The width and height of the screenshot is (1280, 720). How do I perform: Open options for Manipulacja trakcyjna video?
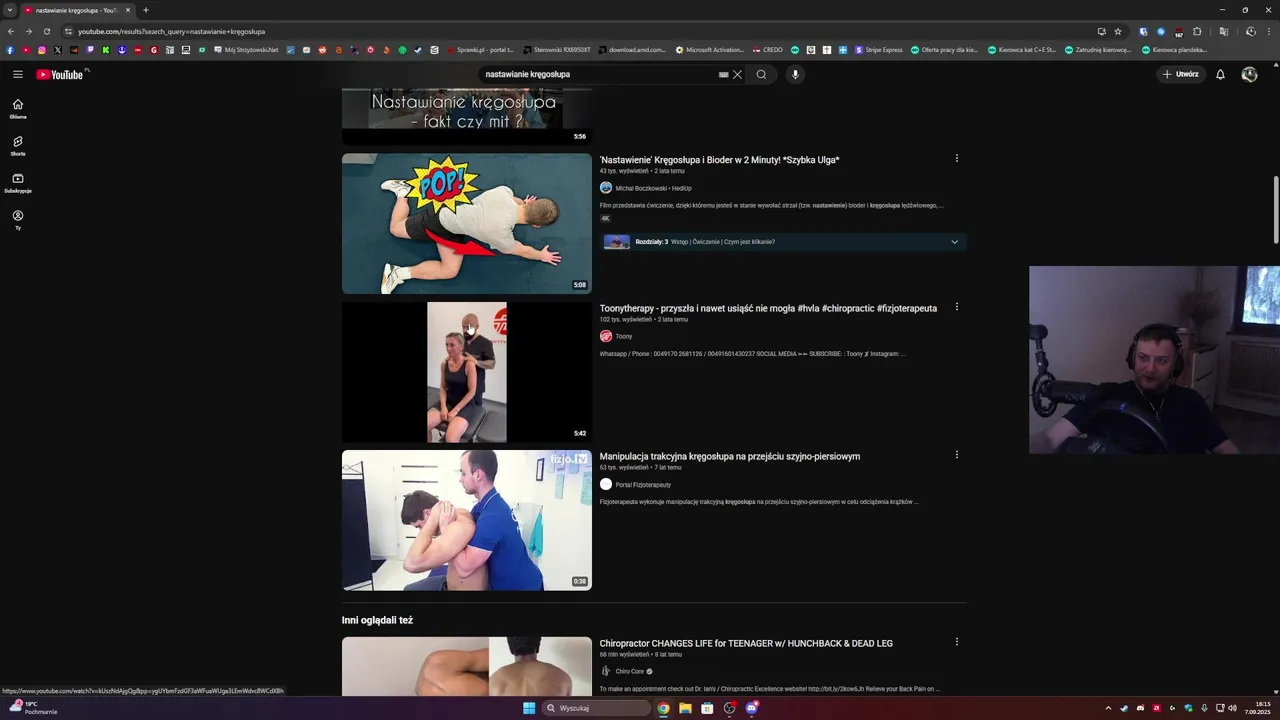[x=957, y=455]
